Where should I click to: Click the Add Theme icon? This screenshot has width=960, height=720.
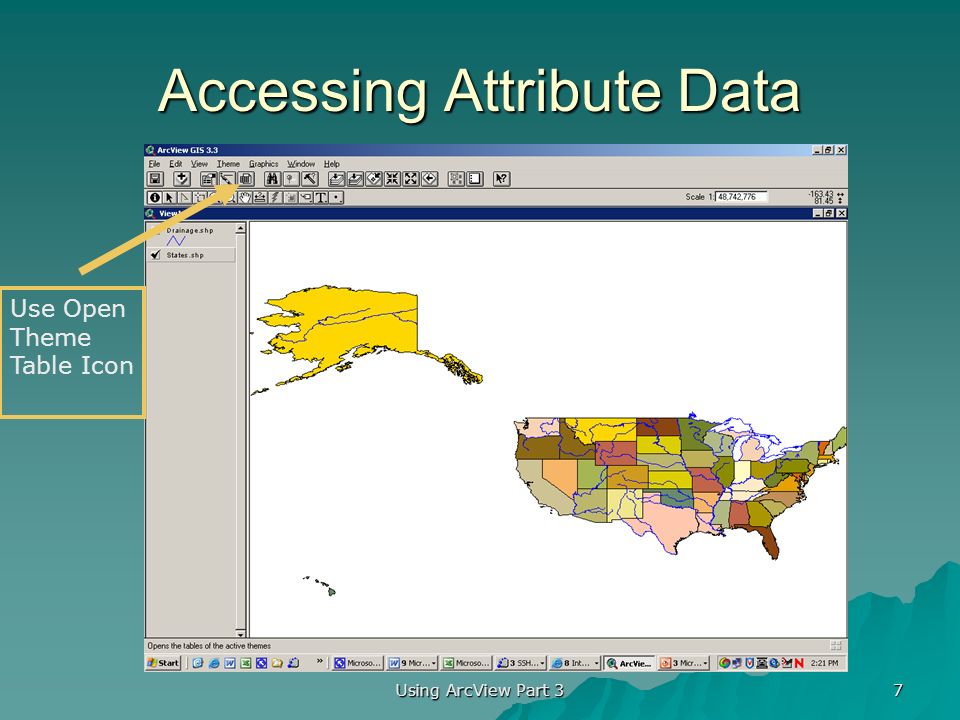tap(182, 179)
